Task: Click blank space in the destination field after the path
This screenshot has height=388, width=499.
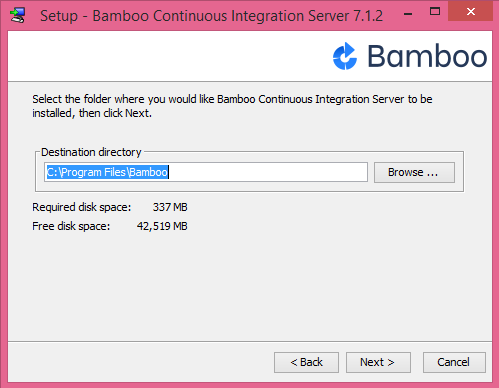Action: (267, 172)
